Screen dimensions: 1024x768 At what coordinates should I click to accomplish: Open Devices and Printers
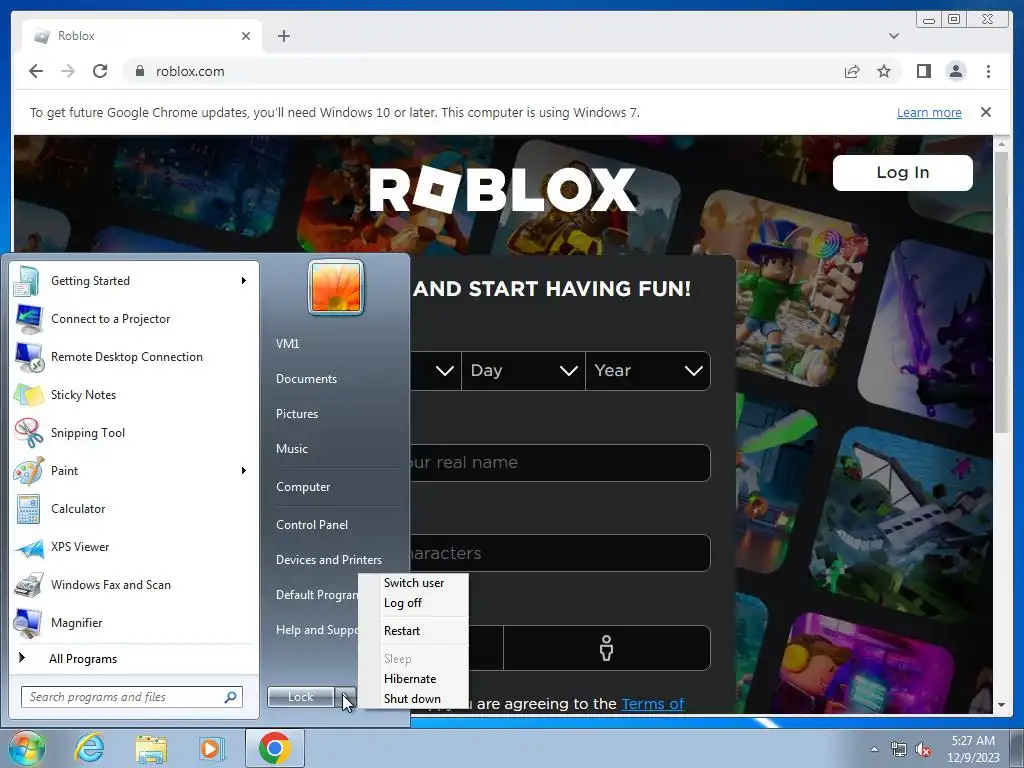(329, 560)
